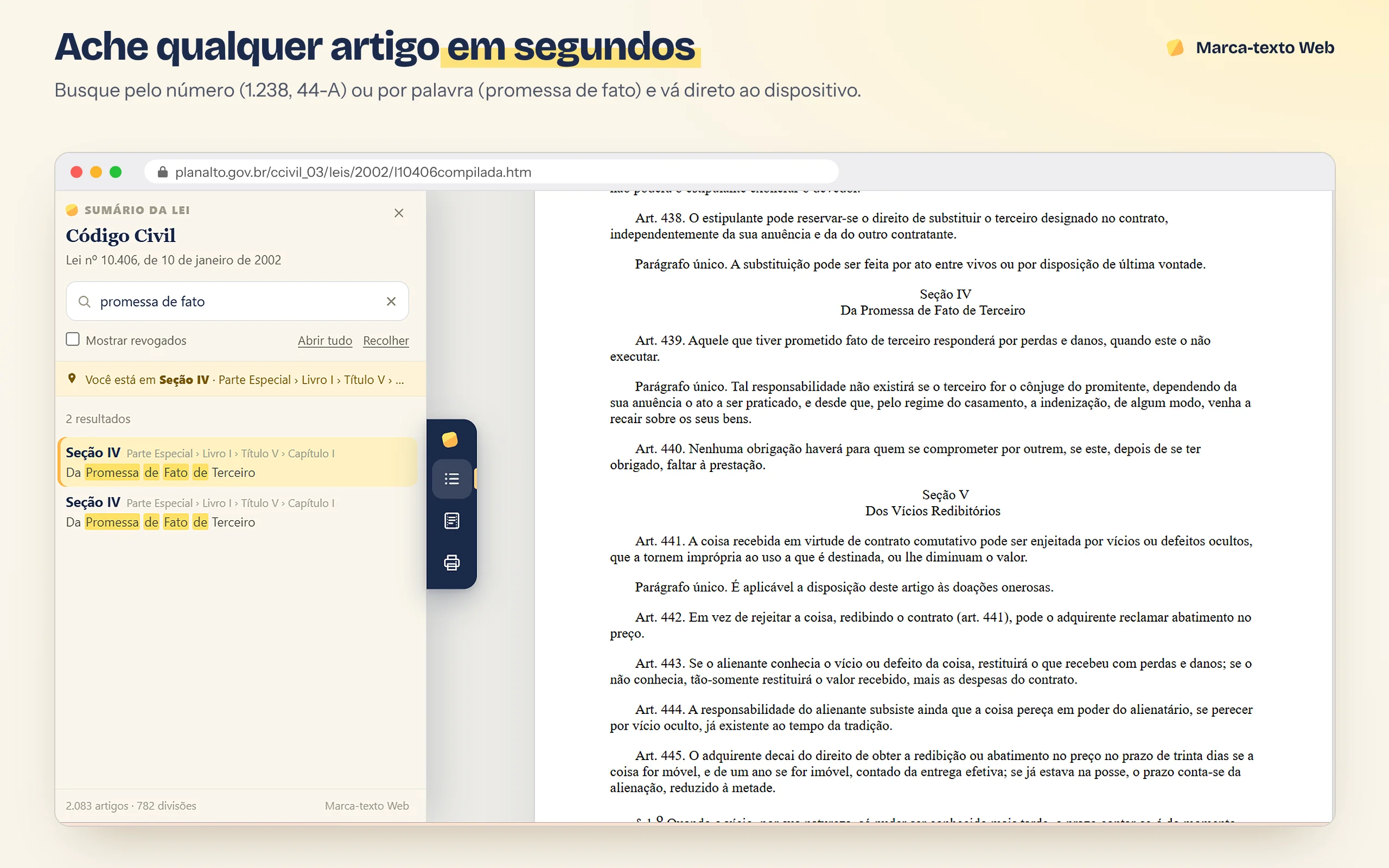Click 'Art. 440' paragraph text
1389x868 pixels.
pyautogui.click(x=905, y=456)
